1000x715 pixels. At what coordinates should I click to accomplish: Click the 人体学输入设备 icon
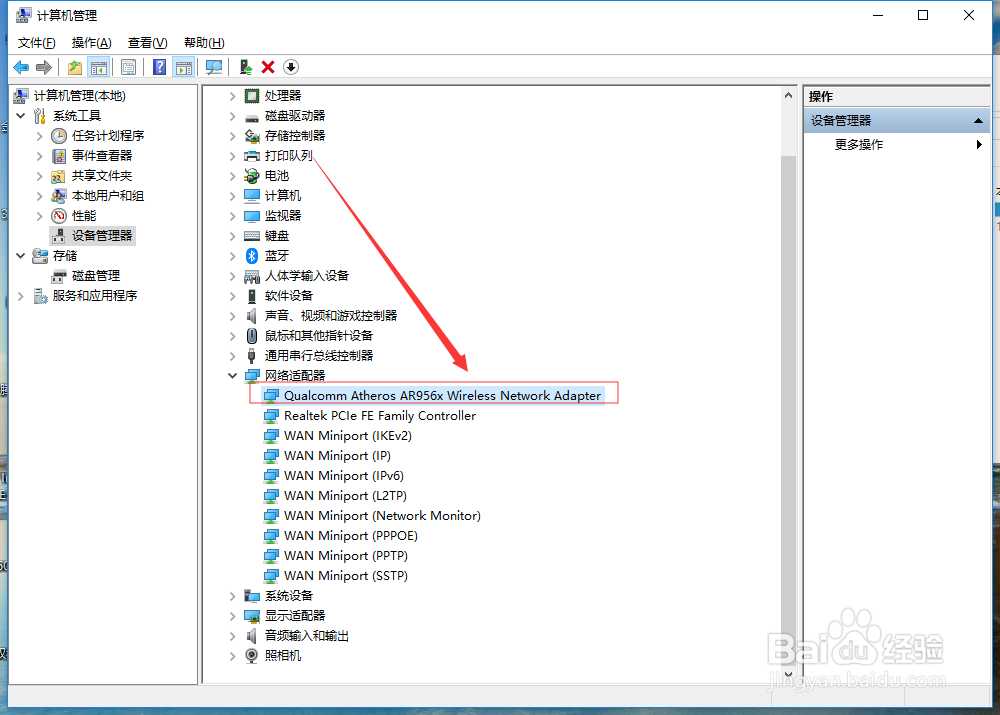[x=252, y=276]
